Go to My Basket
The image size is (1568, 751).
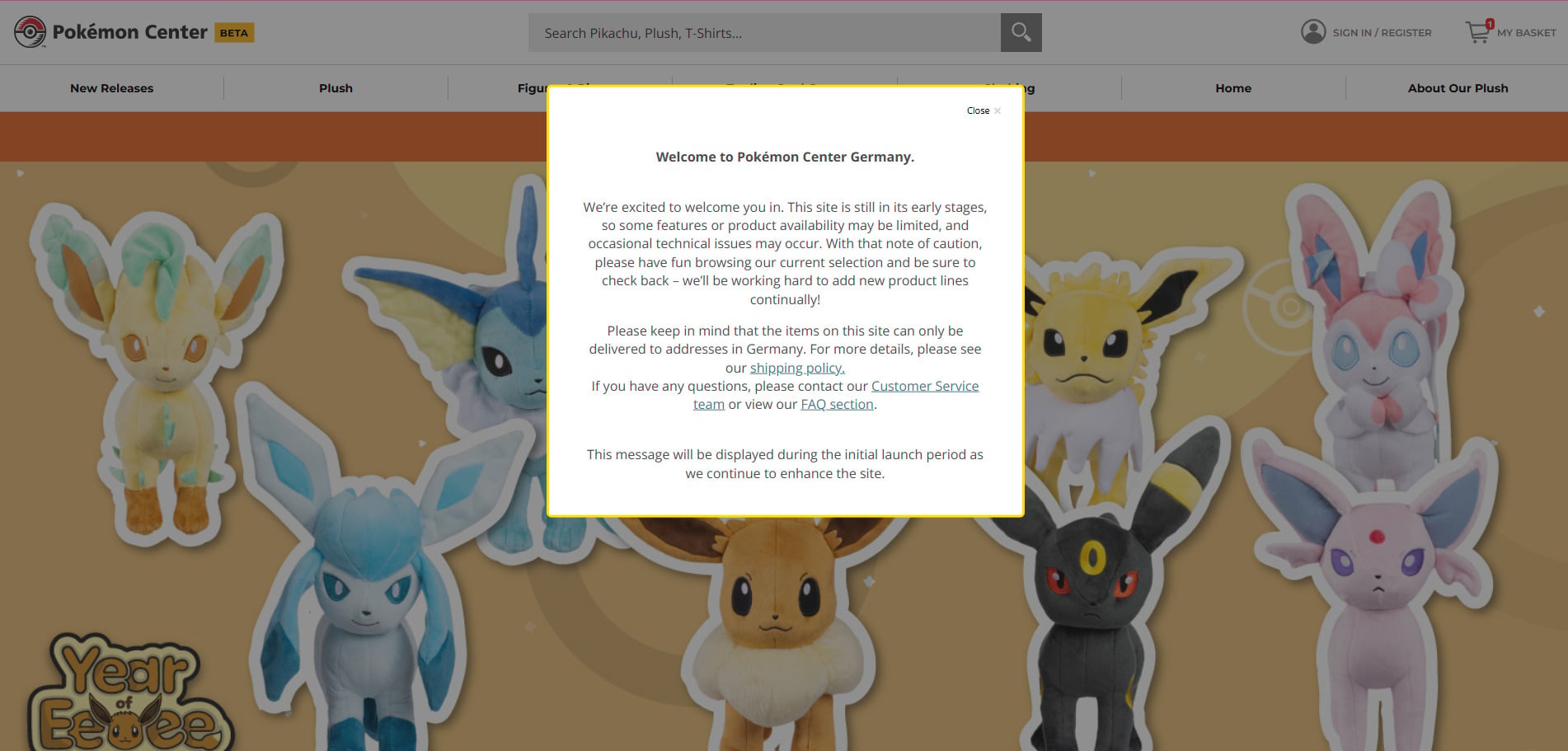click(x=1526, y=33)
